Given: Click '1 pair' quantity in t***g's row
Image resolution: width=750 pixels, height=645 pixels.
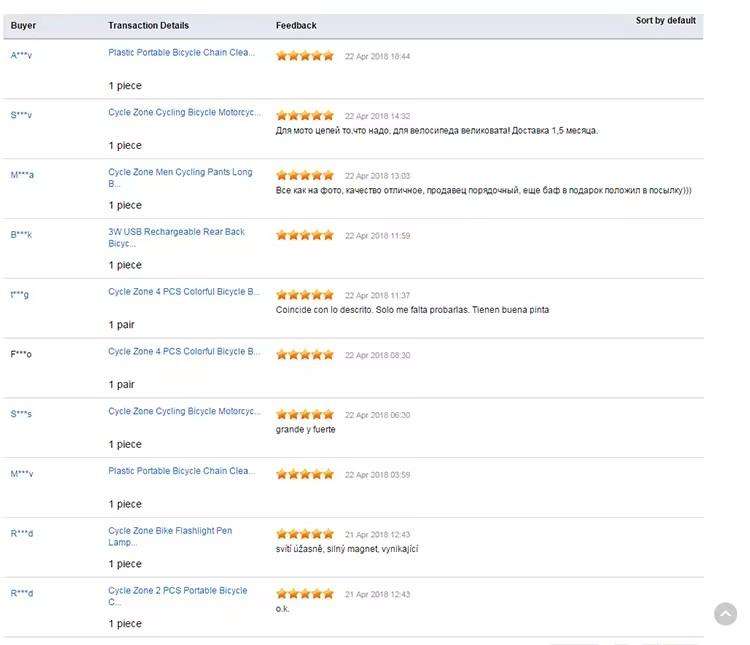Looking at the screenshot, I should (x=121, y=325).
